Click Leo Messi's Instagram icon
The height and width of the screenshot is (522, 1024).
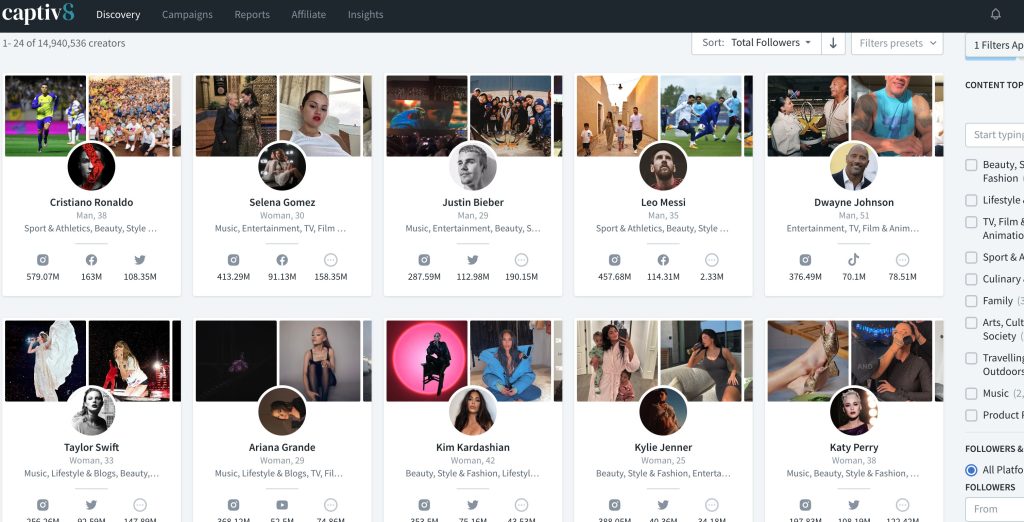click(x=615, y=260)
